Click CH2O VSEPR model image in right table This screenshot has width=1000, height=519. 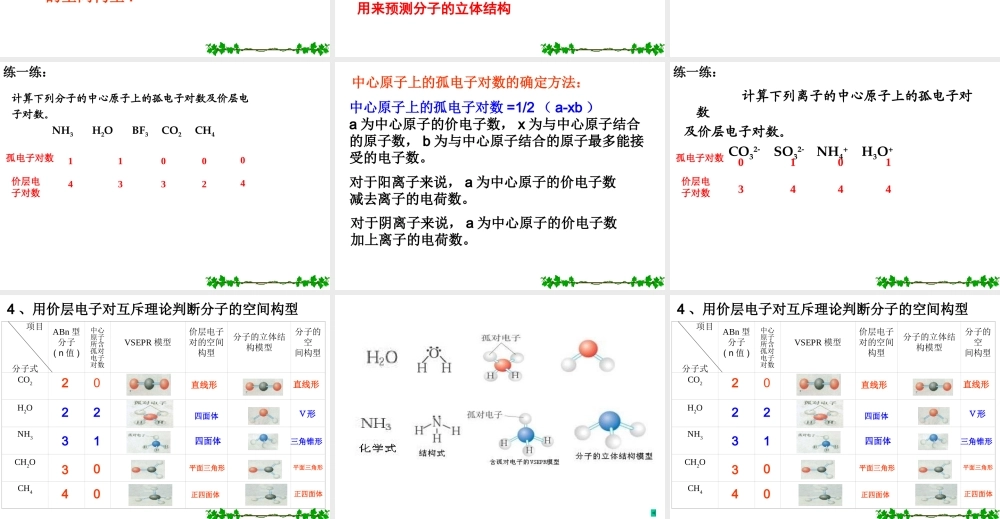pyautogui.click(x=818, y=469)
